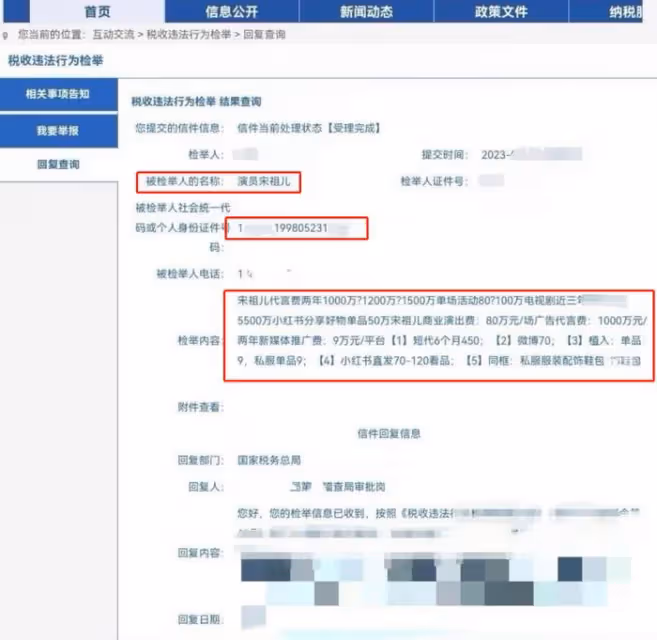Screen dimensions: 657x640
Task: Click the 您提交的信件信息 label
Action: click(179, 128)
